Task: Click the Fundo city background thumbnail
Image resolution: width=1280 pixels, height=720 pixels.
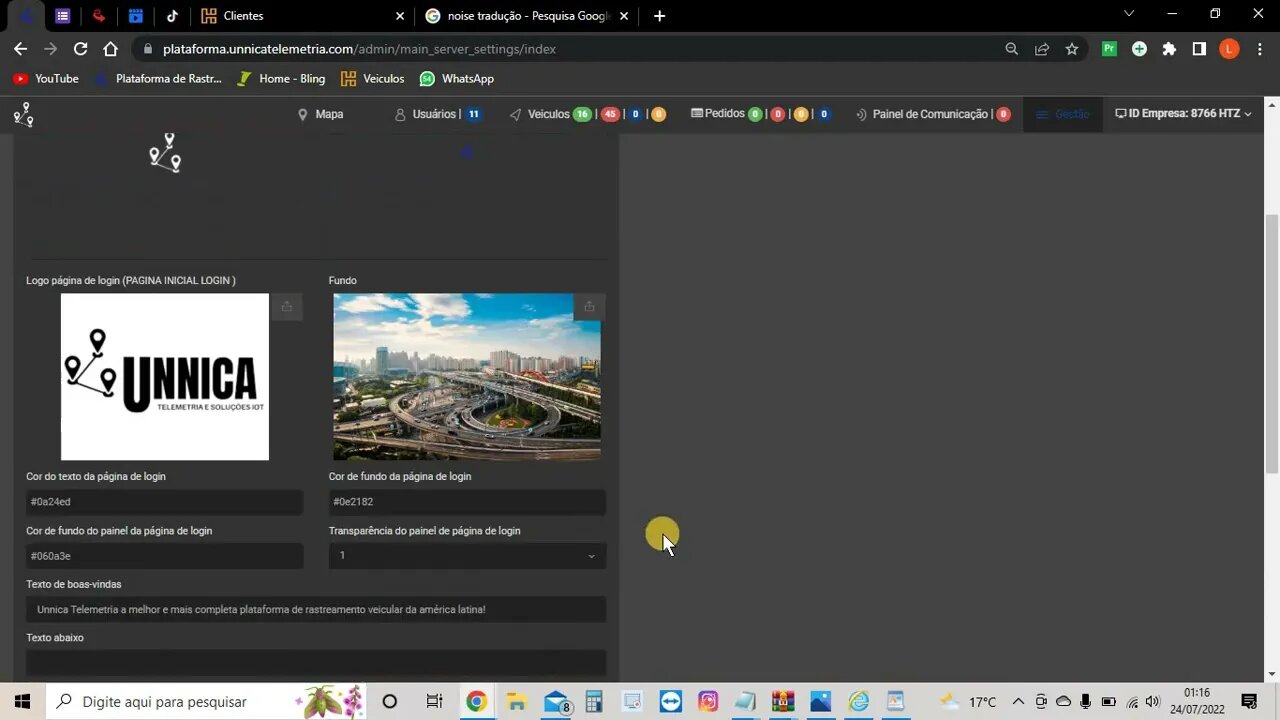Action: tap(467, 377)
